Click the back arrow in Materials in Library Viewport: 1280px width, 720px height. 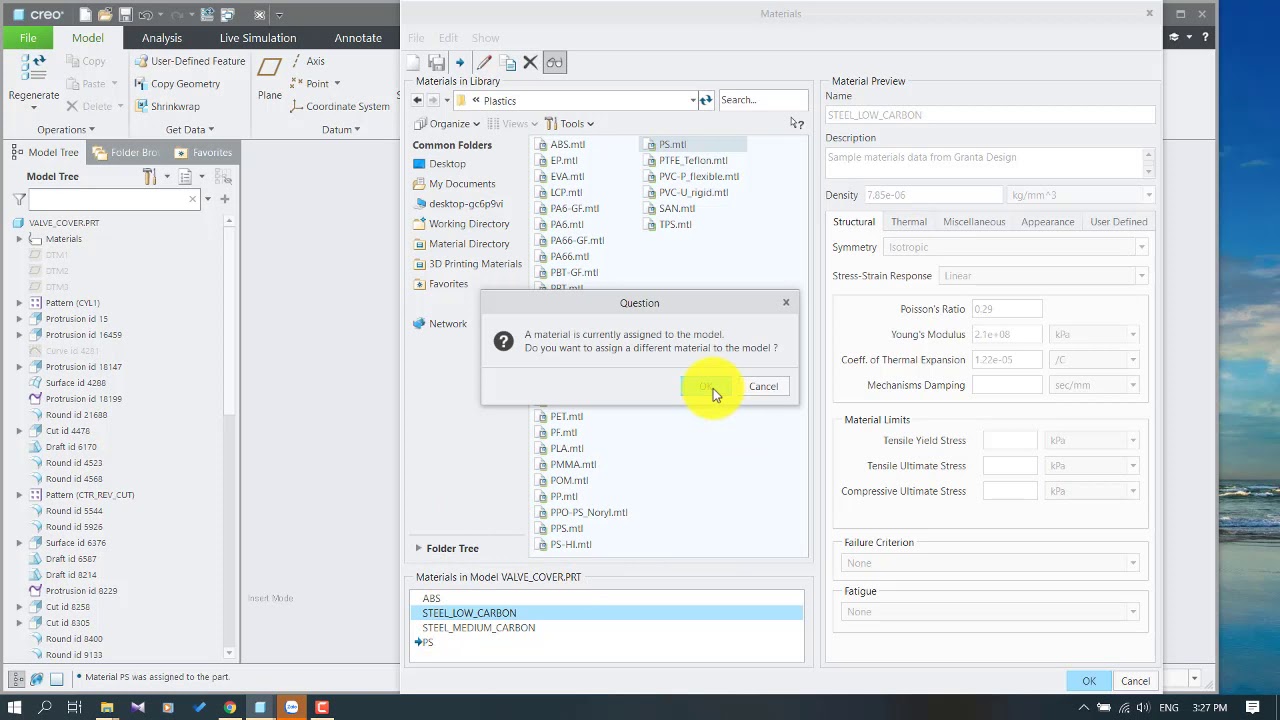(x=418, y=100)
